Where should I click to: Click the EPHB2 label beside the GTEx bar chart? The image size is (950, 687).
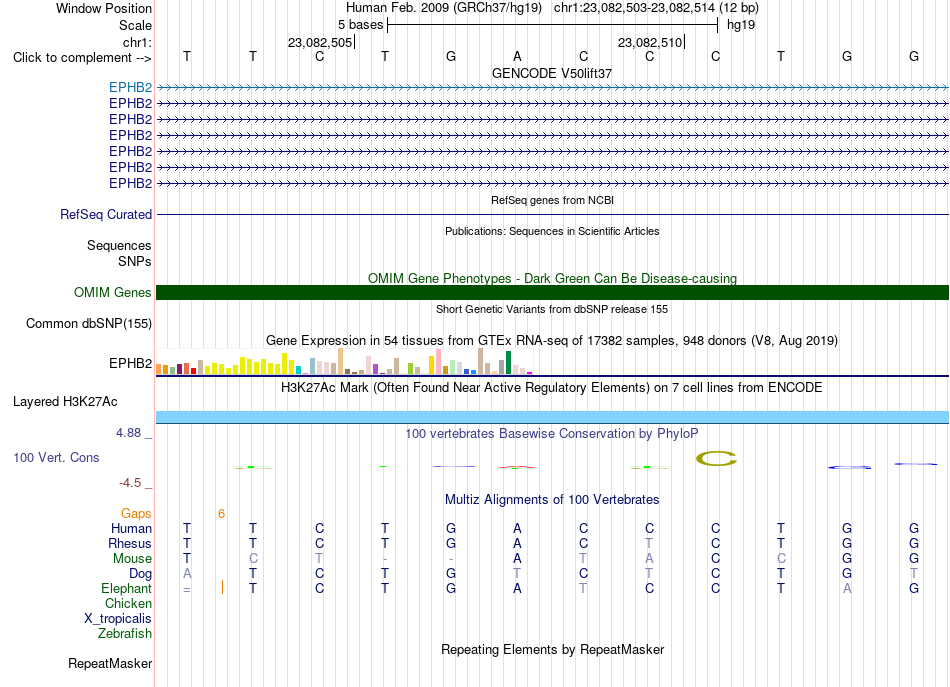pos(130,363)
